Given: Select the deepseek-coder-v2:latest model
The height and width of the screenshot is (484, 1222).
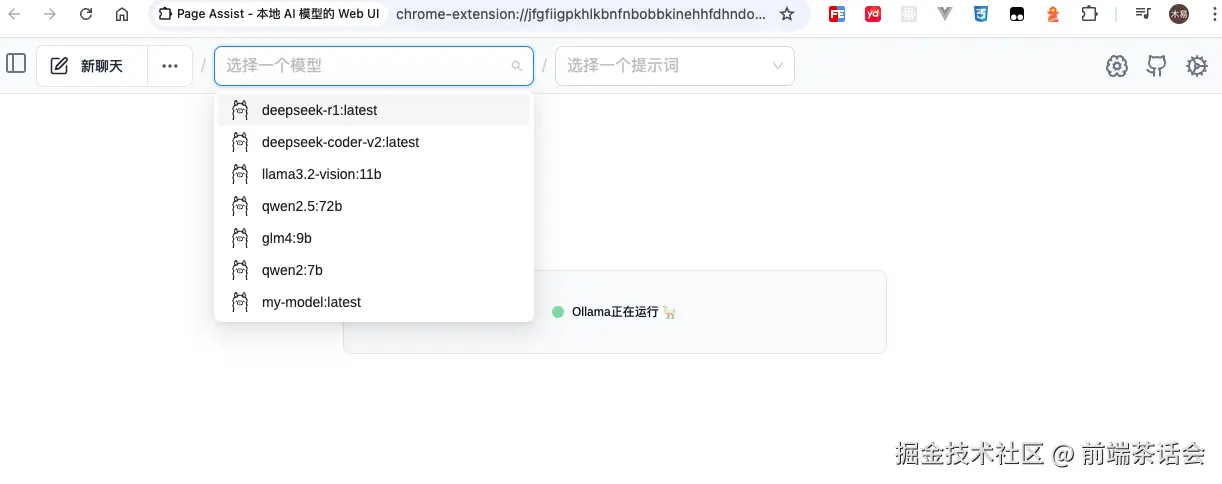Looking at the screenshot, I should 374,142.
